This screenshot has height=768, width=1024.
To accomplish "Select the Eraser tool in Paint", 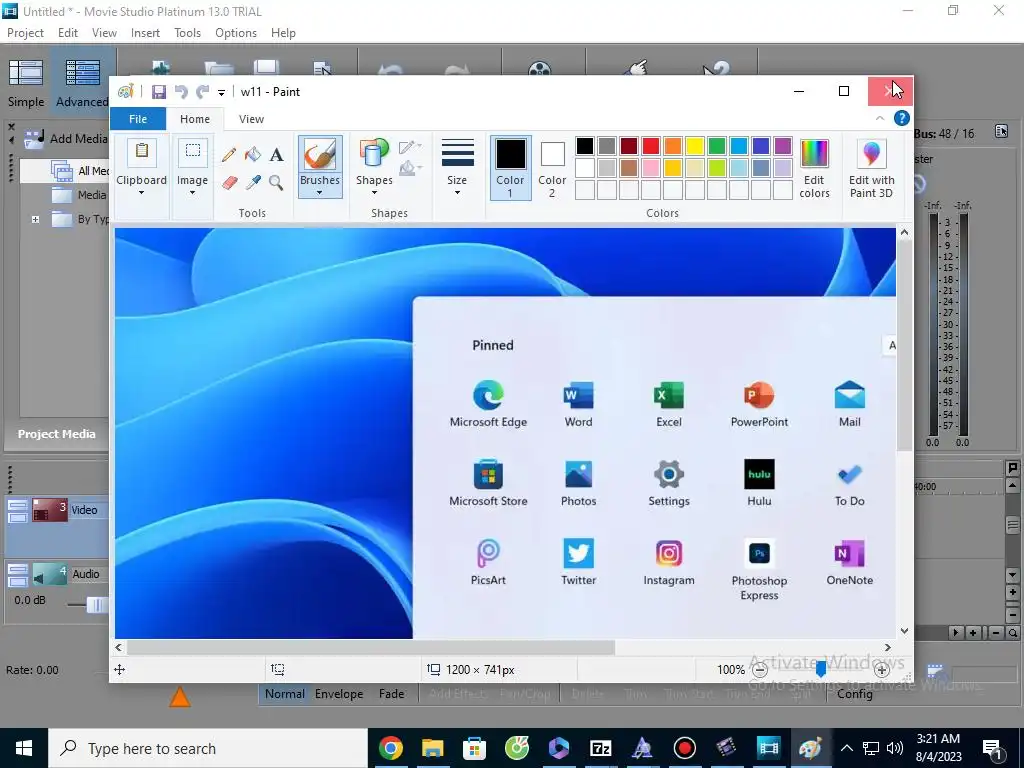I will (x=229, y=183).
